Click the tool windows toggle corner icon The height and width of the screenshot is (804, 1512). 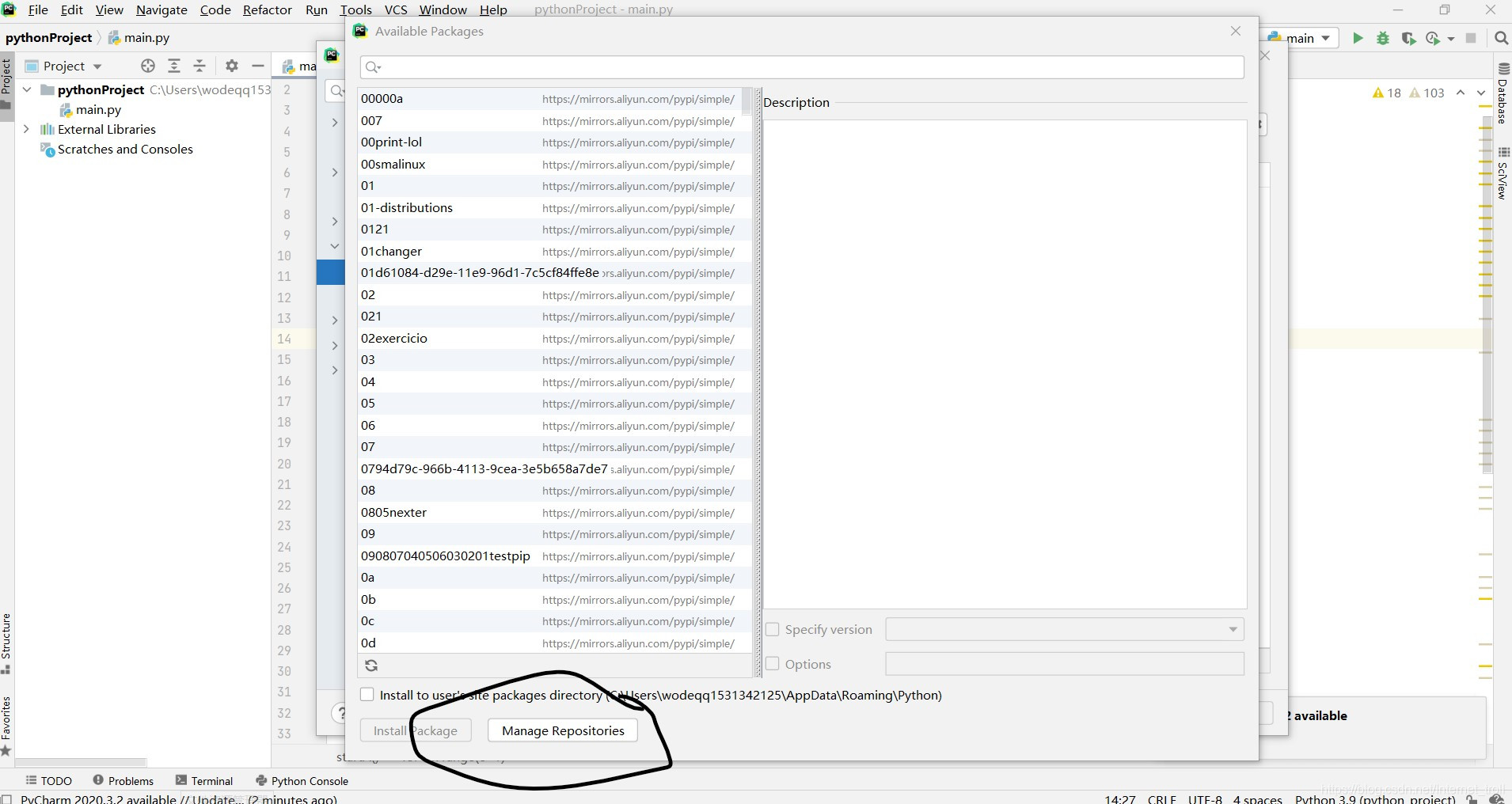[6, 798]
